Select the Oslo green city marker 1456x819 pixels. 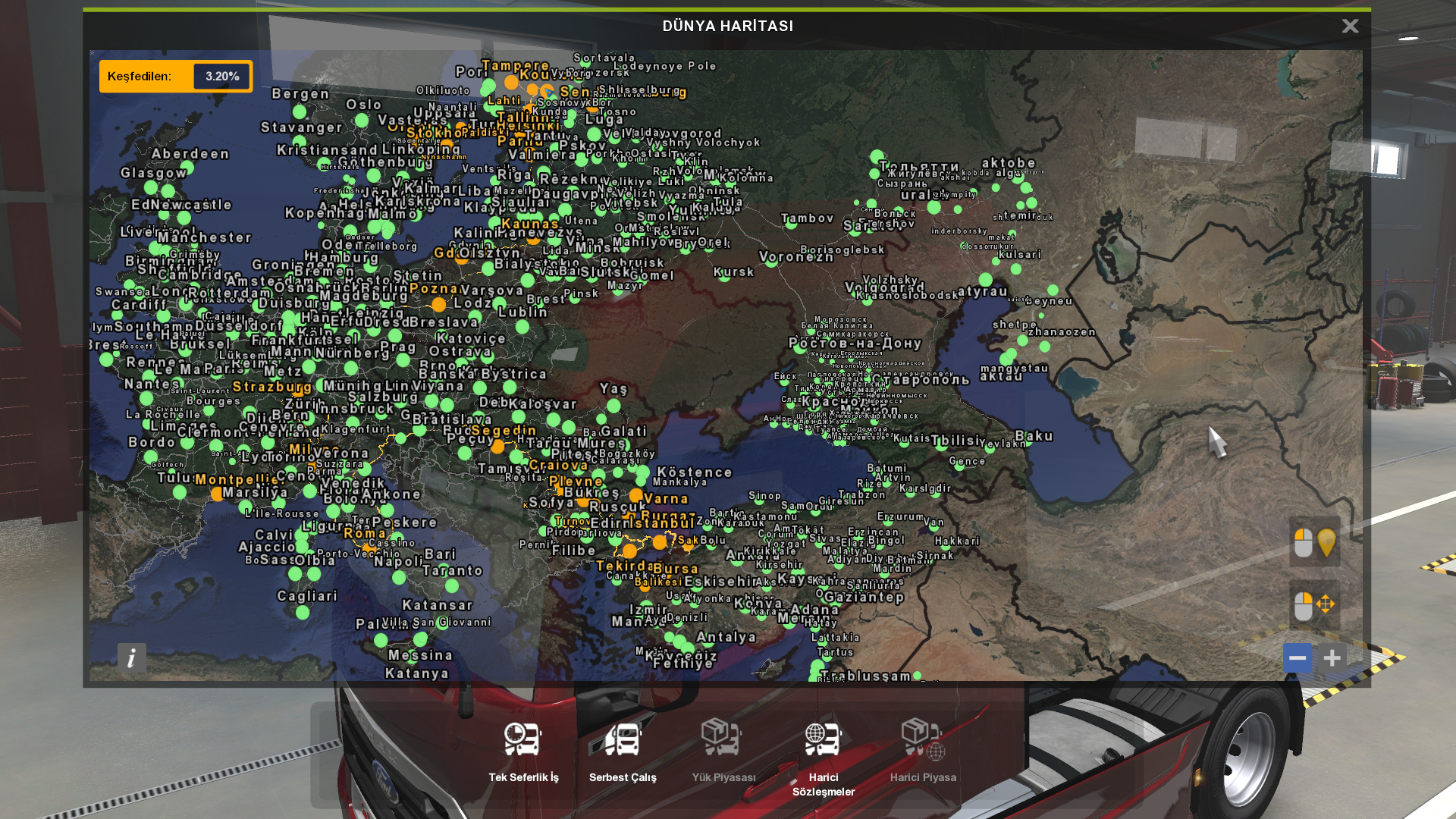click(x=362, y=120)
